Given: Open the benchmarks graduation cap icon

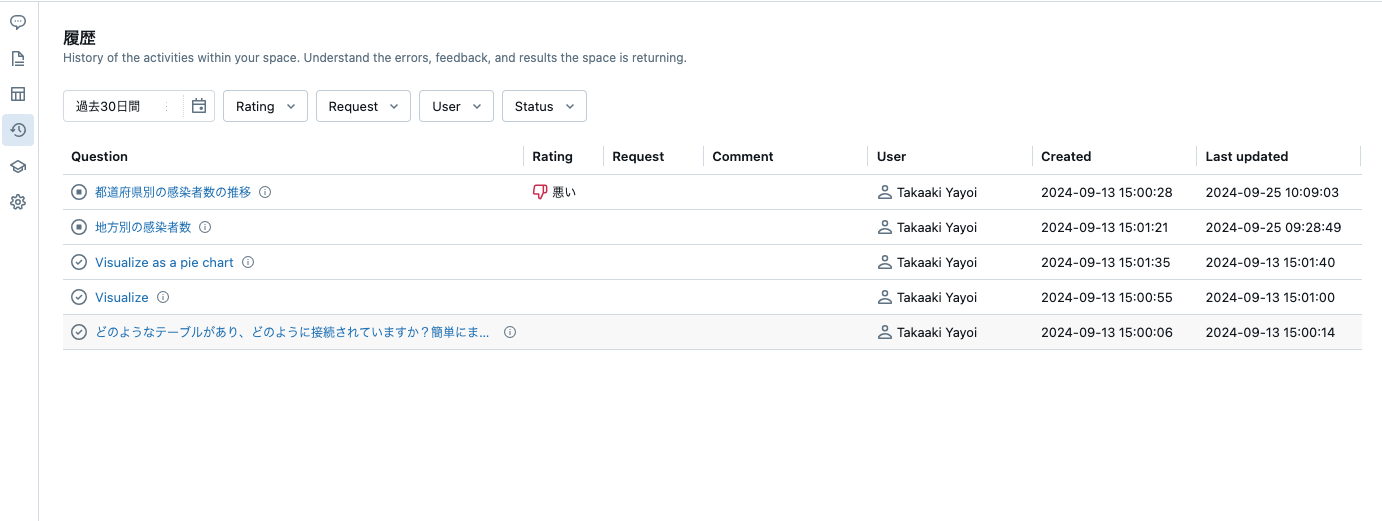Looking at the screenshot, I should 18,166.
